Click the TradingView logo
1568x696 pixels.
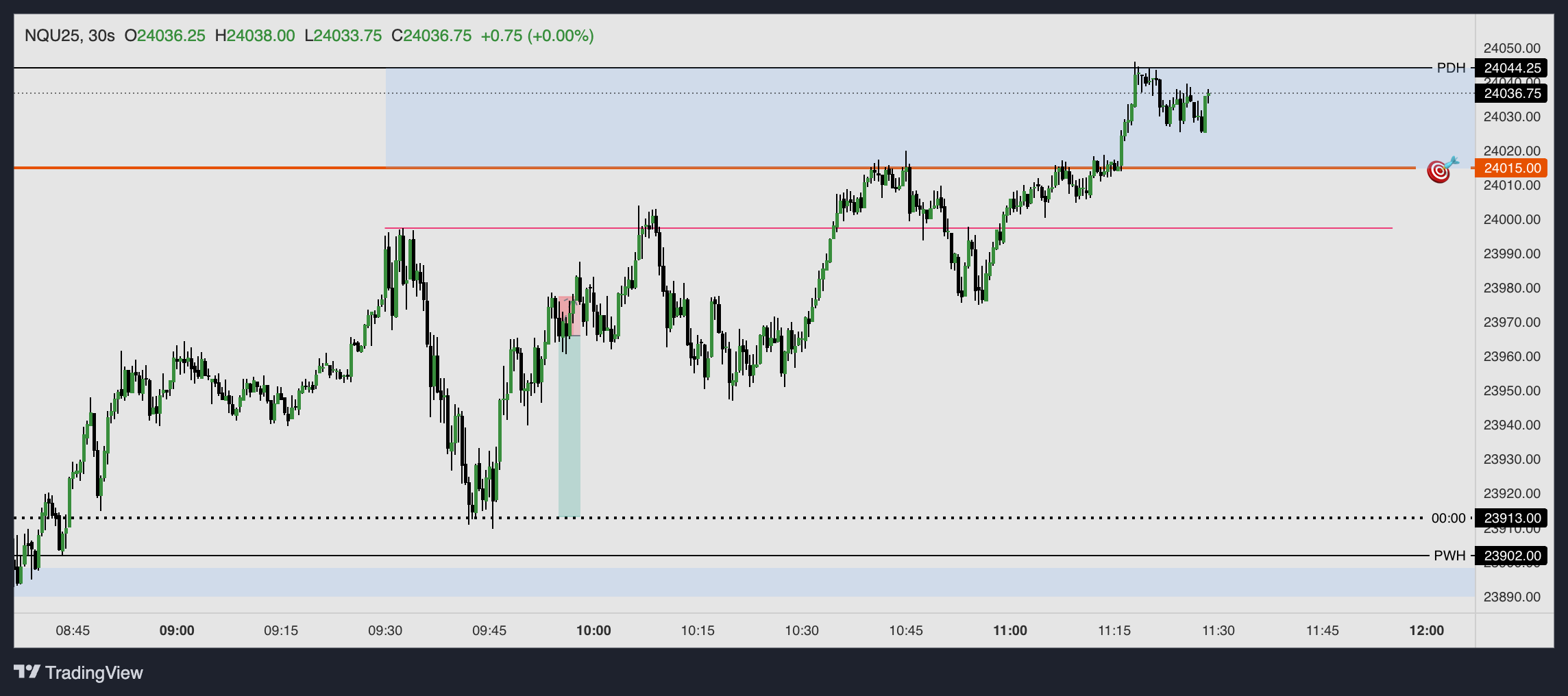coord(78,673)
